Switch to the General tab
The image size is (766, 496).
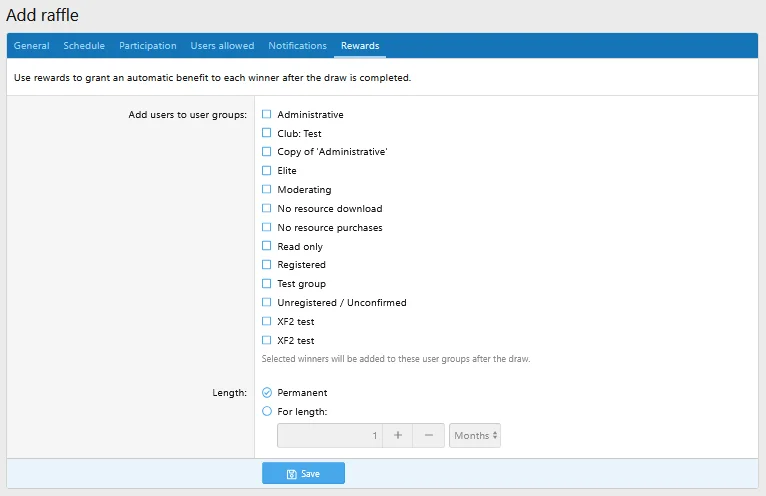pyautogui.click(x=31, y=45)
